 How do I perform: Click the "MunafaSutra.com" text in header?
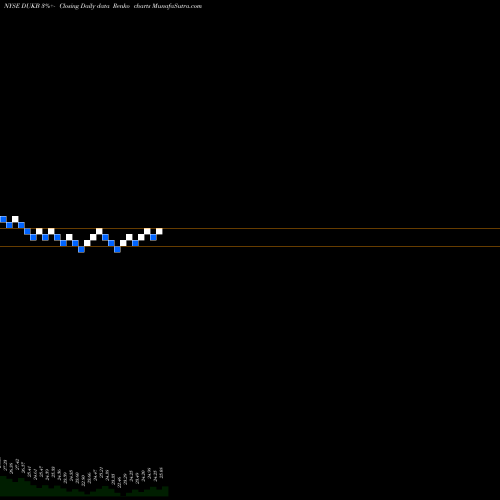(177, 6)
